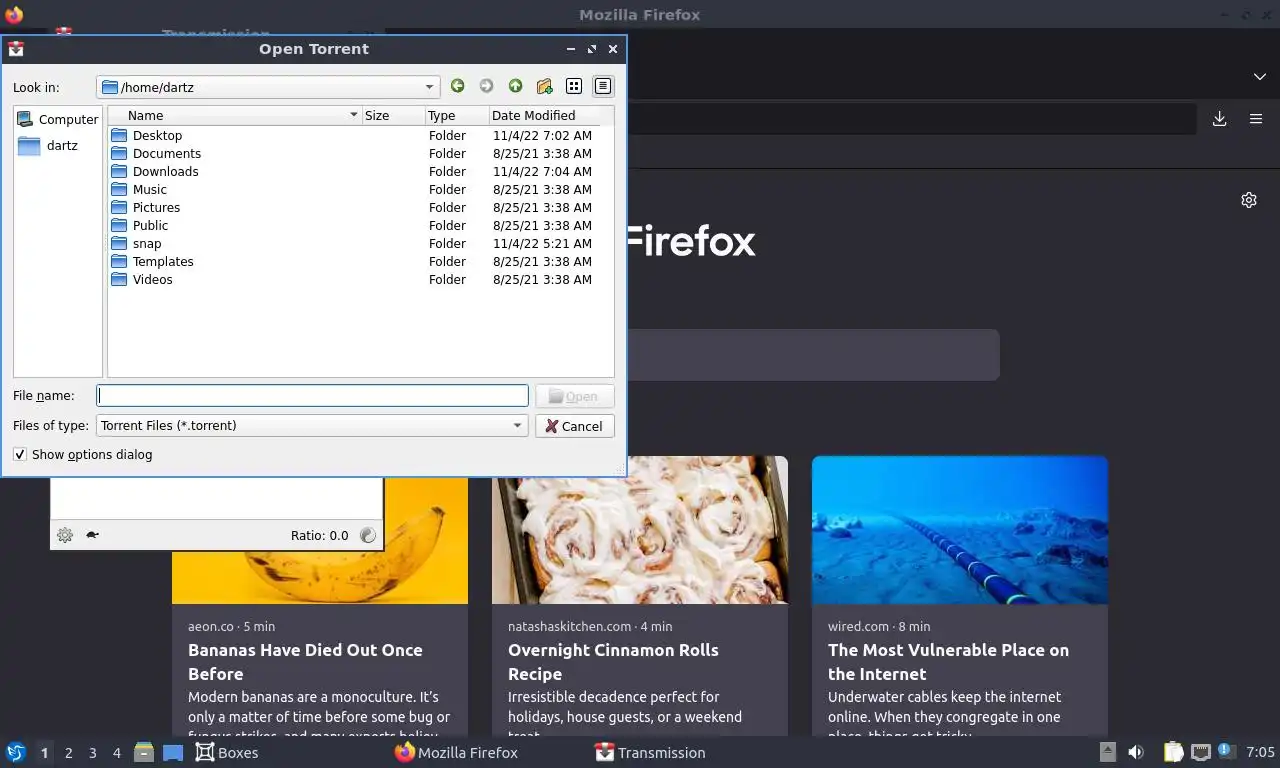The image size is (1280, 768).
Task: Select dartz home folder in sidebar
Action: pos(48,146)
